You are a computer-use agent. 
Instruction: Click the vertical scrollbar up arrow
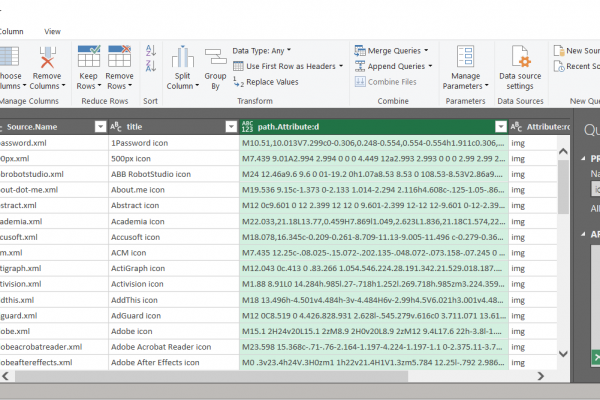click(x=563, y=151)
